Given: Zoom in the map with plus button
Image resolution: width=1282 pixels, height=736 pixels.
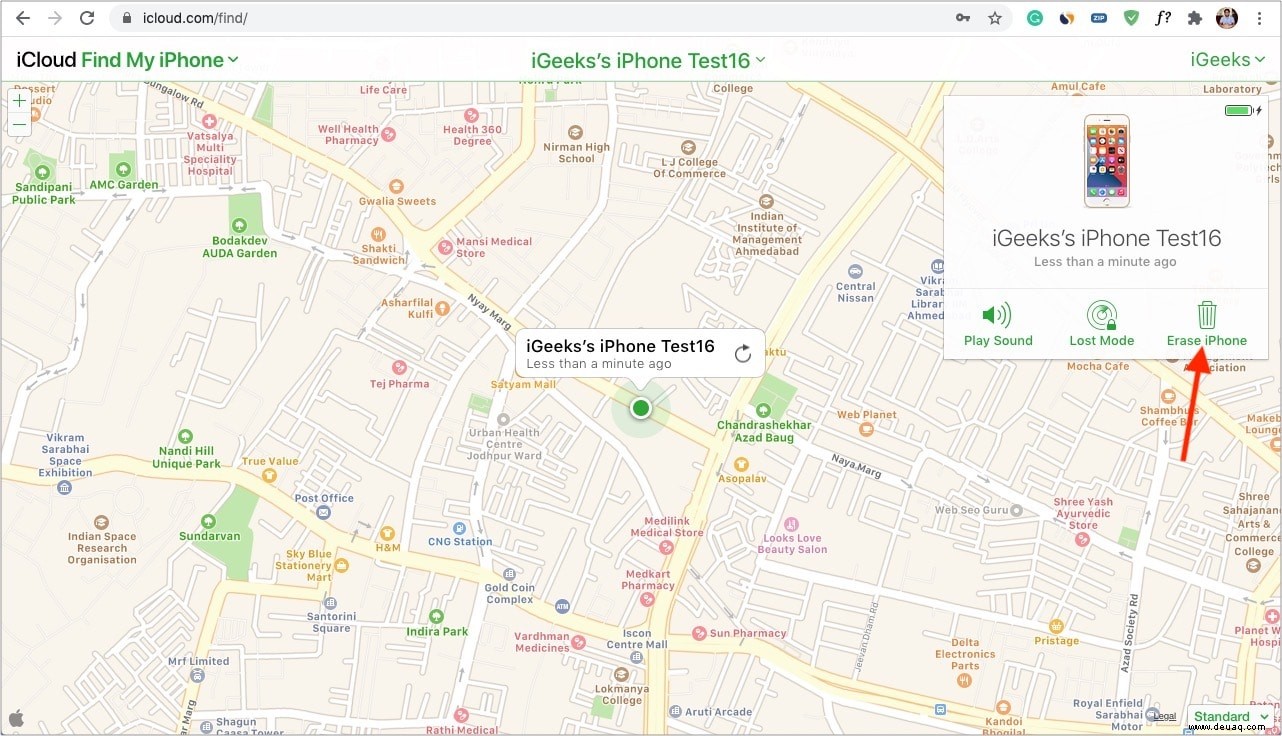Looking at the screenshot, I should point(19,101).
